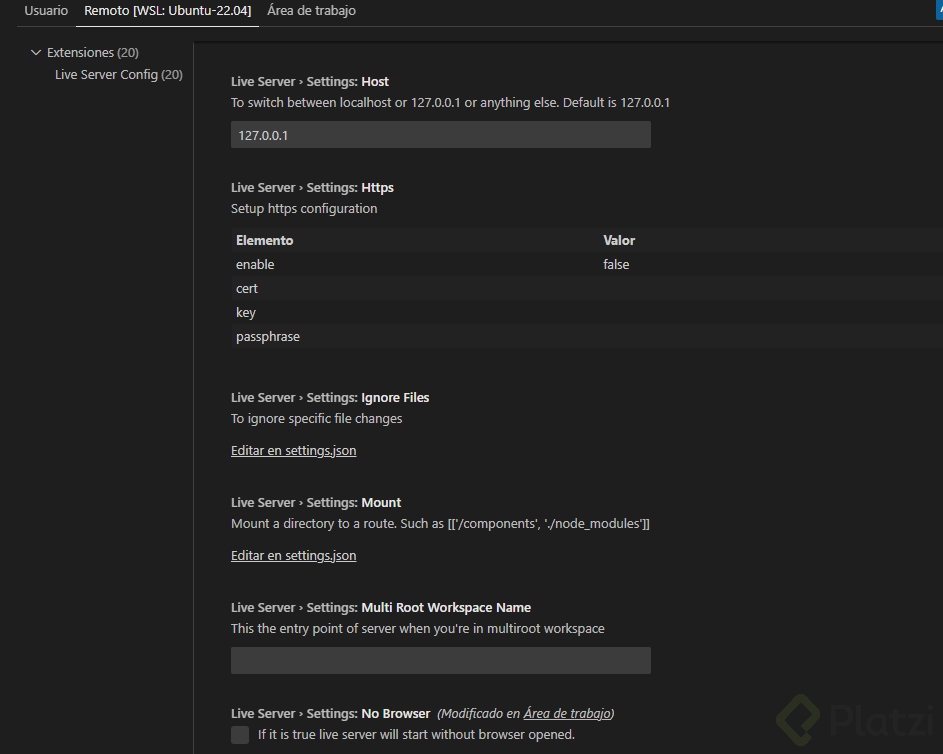Click the Multi Root Workspace Name heading
Screen dimensions: 943x754
[x=381, y=608]
